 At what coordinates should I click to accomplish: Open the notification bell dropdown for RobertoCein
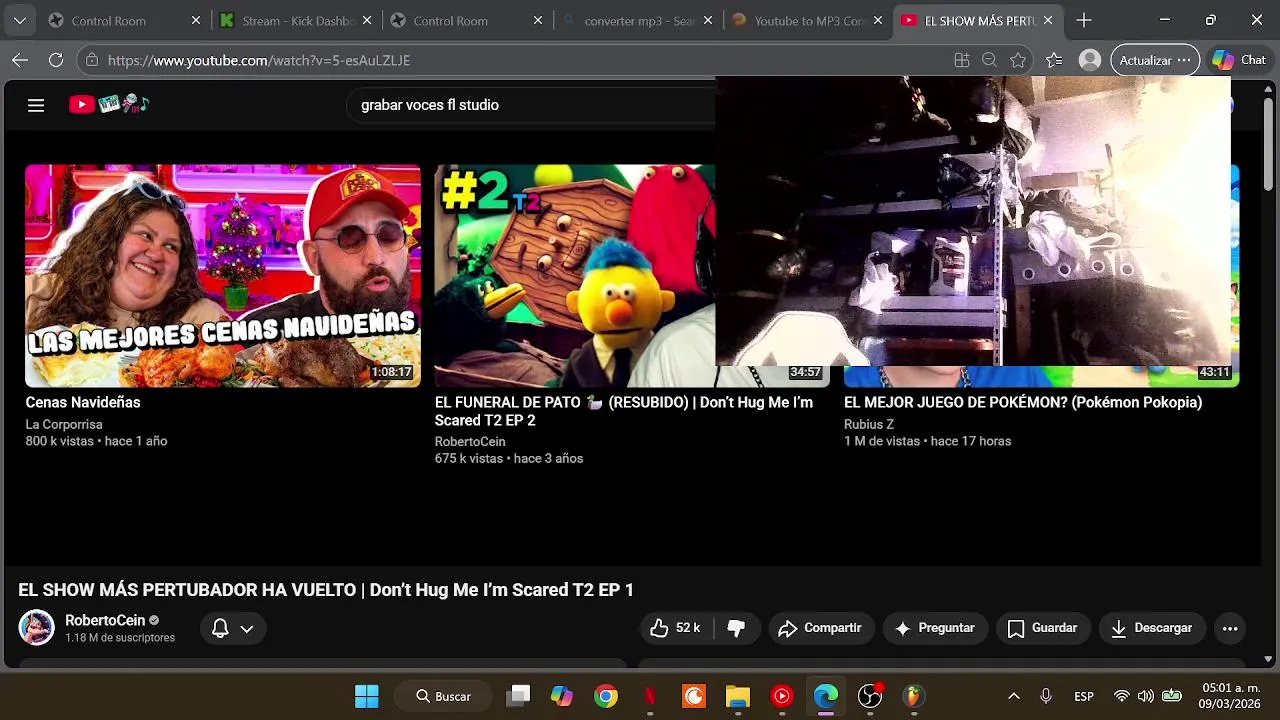coord(233,628)
